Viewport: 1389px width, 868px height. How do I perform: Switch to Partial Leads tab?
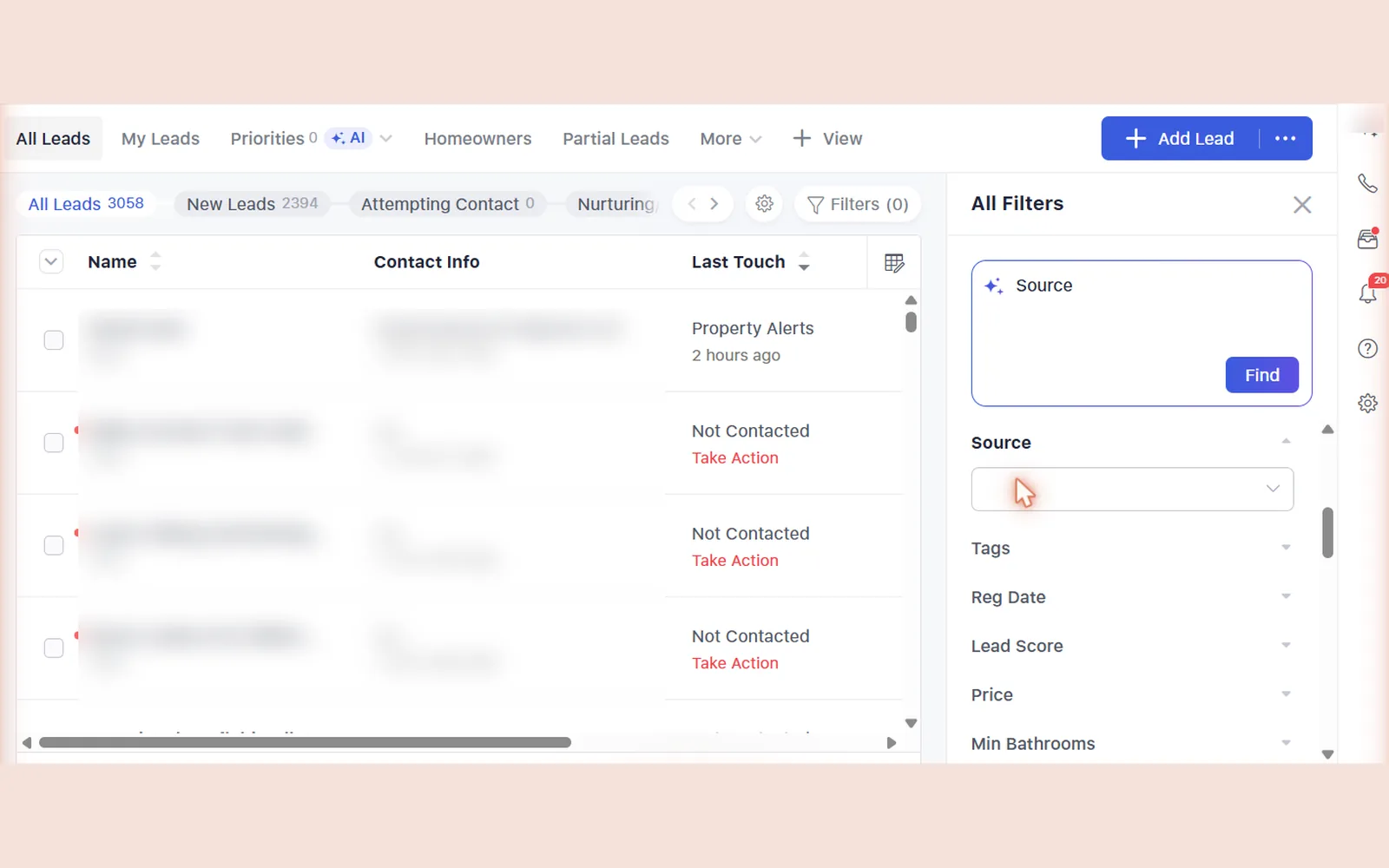pyautogui.click(x=616, y=139)
